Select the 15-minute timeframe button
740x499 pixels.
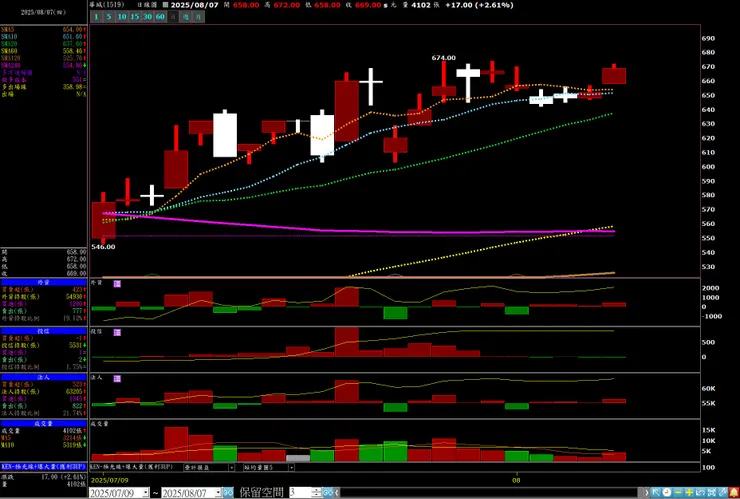(x=135, y=17)
